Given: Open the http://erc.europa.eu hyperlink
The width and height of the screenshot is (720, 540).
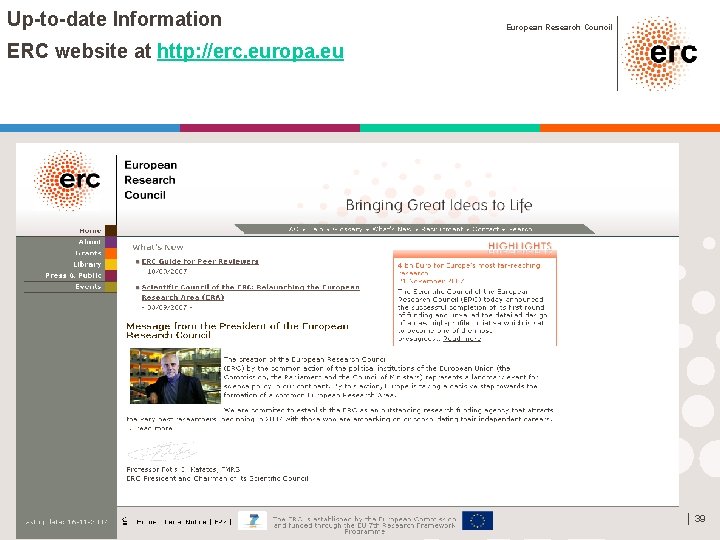Looking at the screenshot, I should tap(250, 51).
